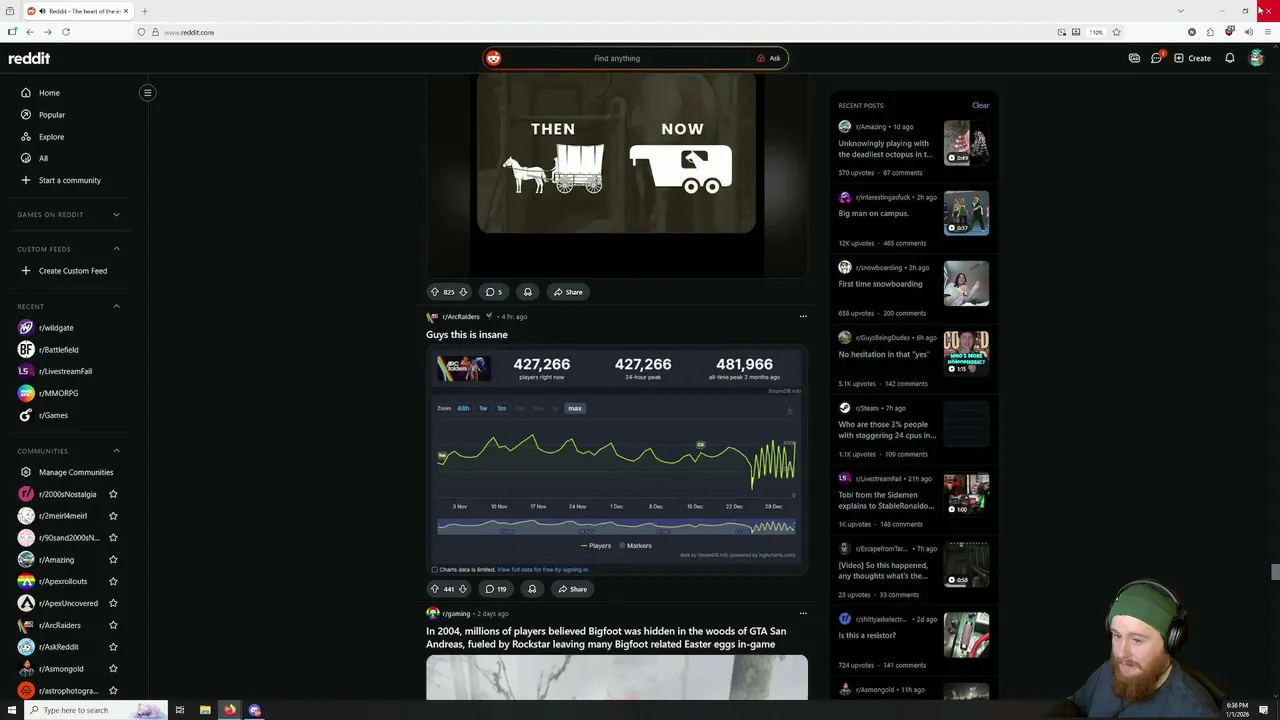Upvote the Guys this is insane post
Viewport: 1280px width, 720px height.
tap(435, 589)
